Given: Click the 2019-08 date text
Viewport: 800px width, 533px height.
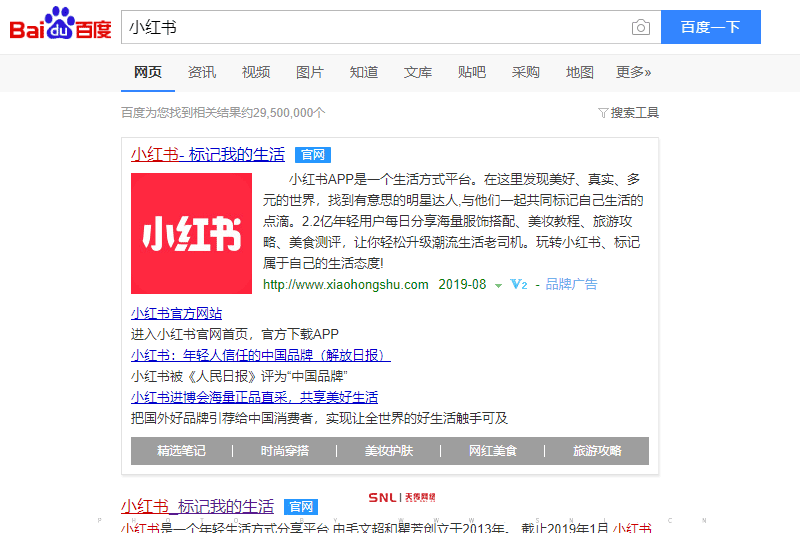Looking at the screenshot, I should tap(462, 285).
